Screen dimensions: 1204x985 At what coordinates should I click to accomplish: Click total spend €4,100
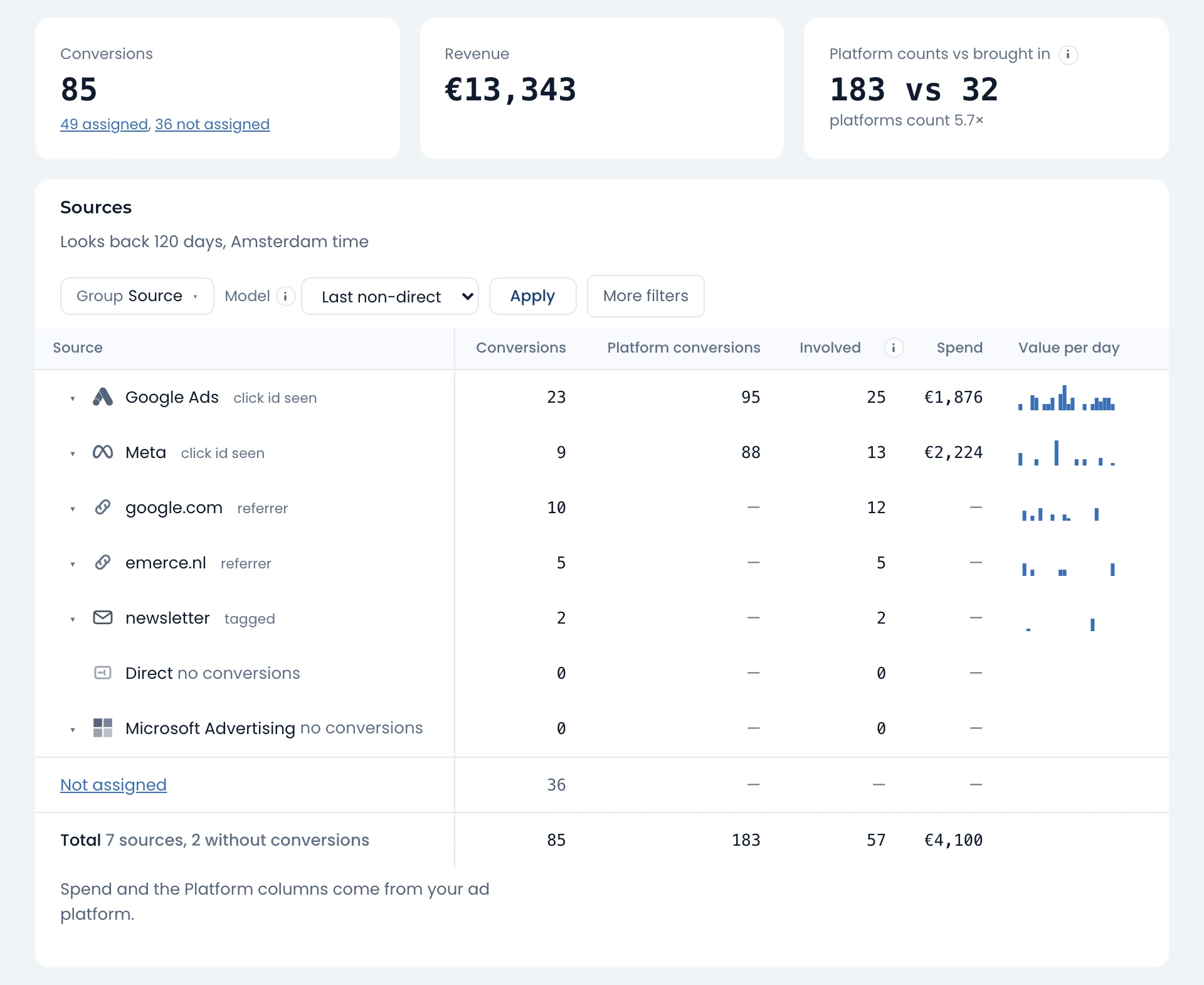[x=953, y=840]
